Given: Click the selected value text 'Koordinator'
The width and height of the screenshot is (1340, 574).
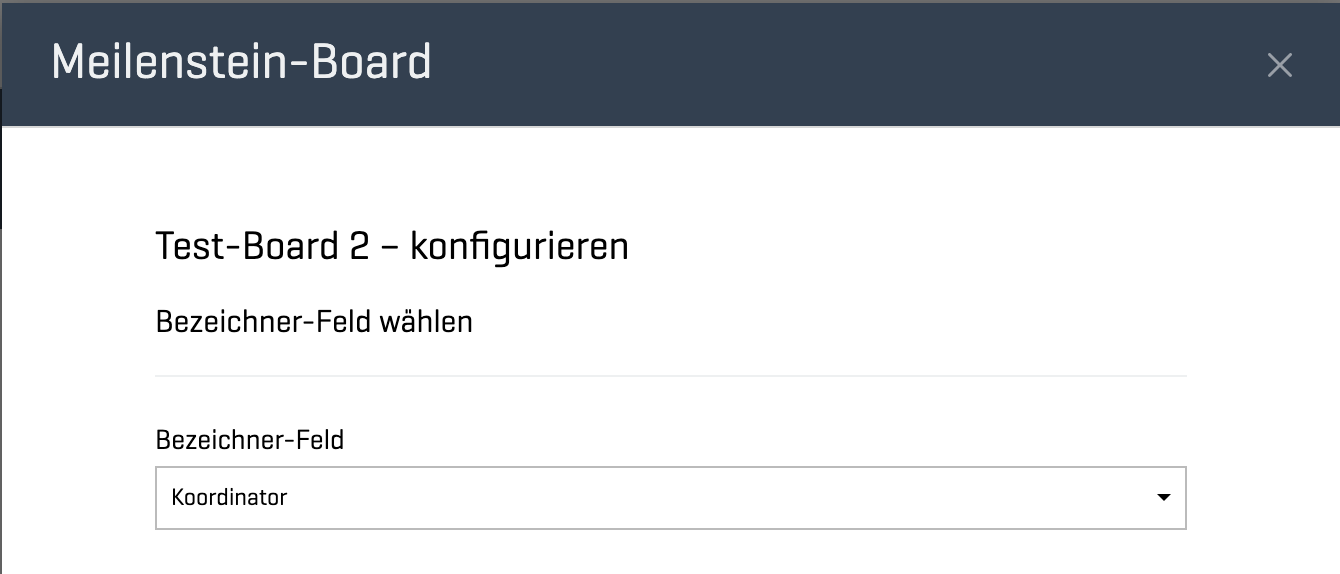Looking at the screenshot, I should coord(229,497).
